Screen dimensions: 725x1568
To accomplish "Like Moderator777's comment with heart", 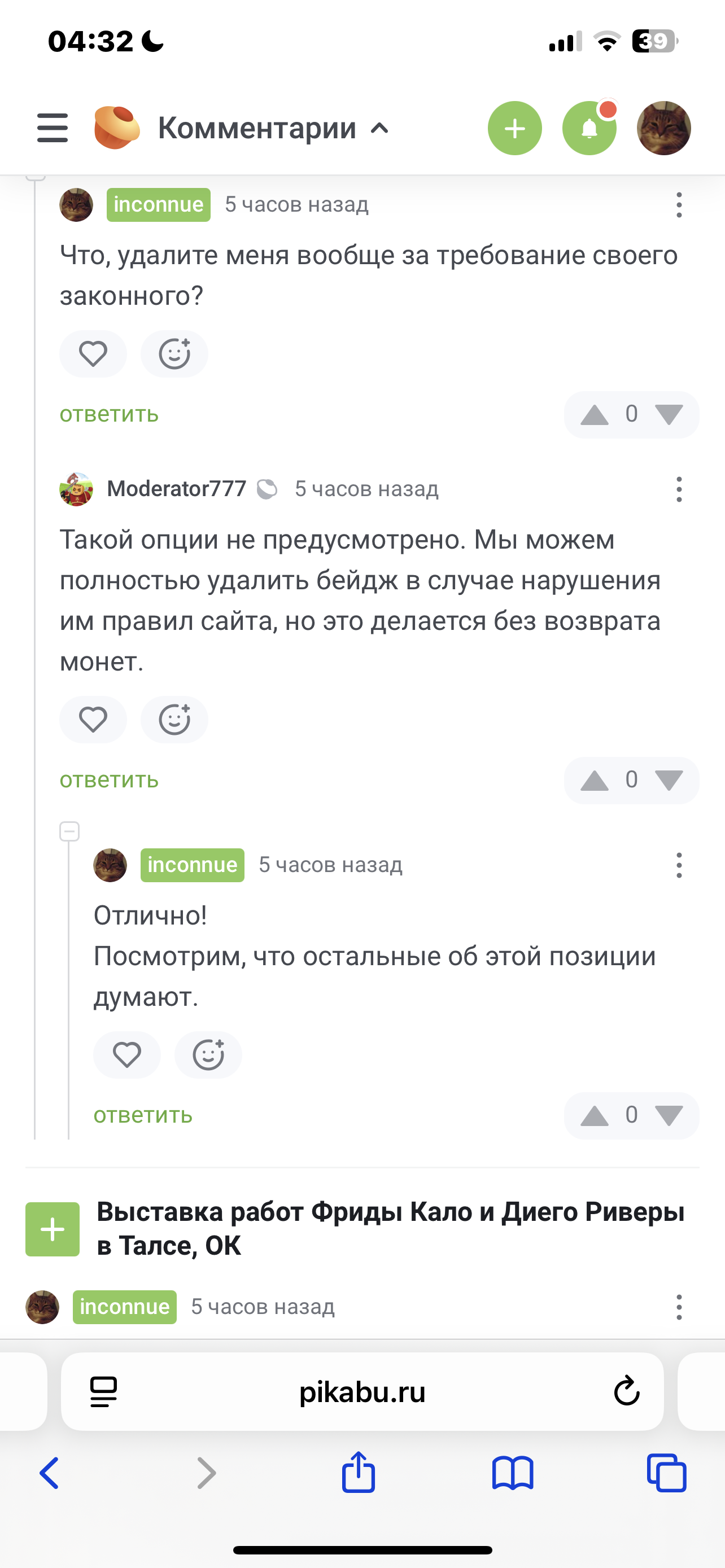I will (x=93, y=720).
